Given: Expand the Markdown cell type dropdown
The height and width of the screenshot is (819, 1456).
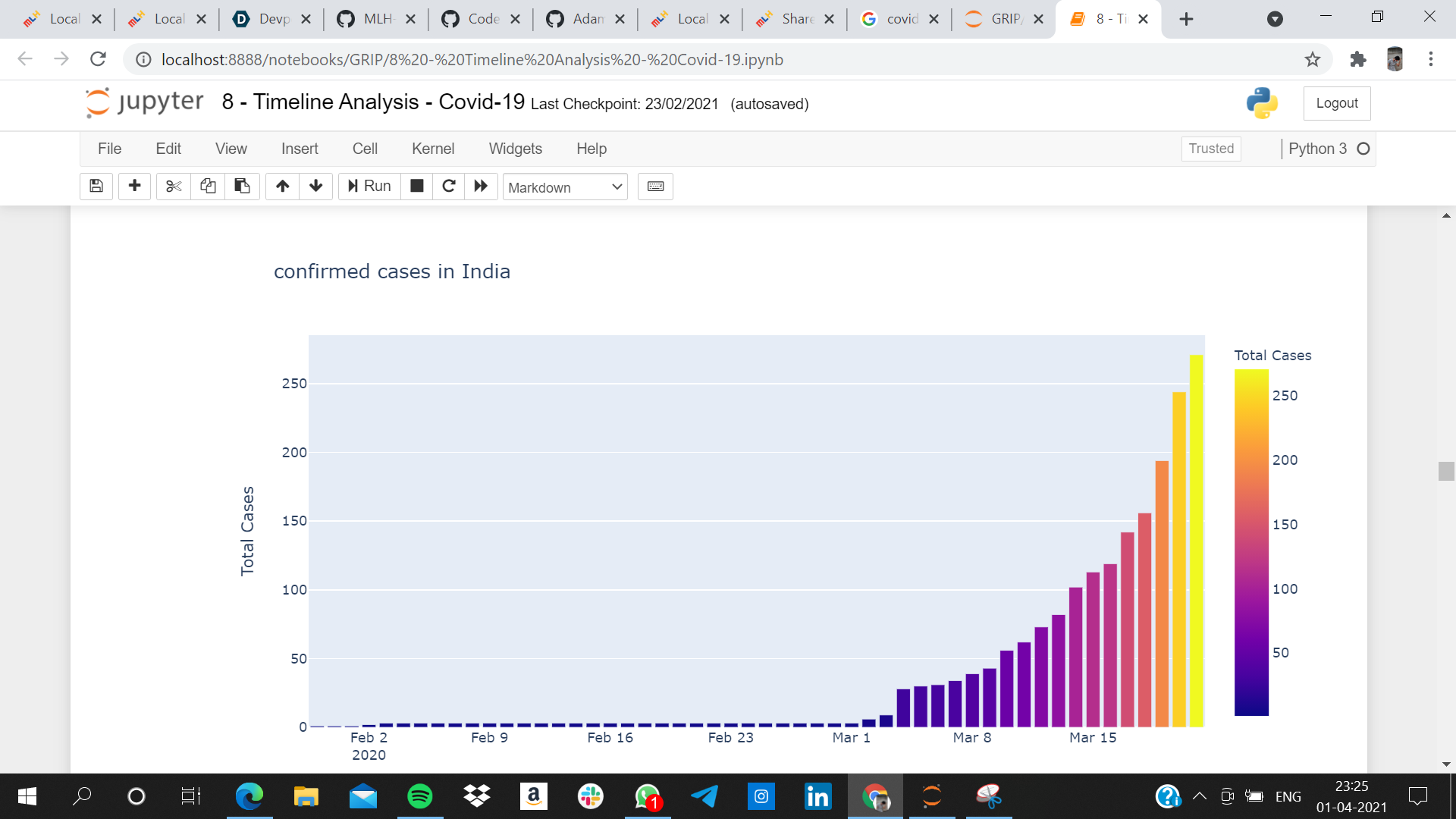Looking at the screenshot, I should click(x=565, y=187).
